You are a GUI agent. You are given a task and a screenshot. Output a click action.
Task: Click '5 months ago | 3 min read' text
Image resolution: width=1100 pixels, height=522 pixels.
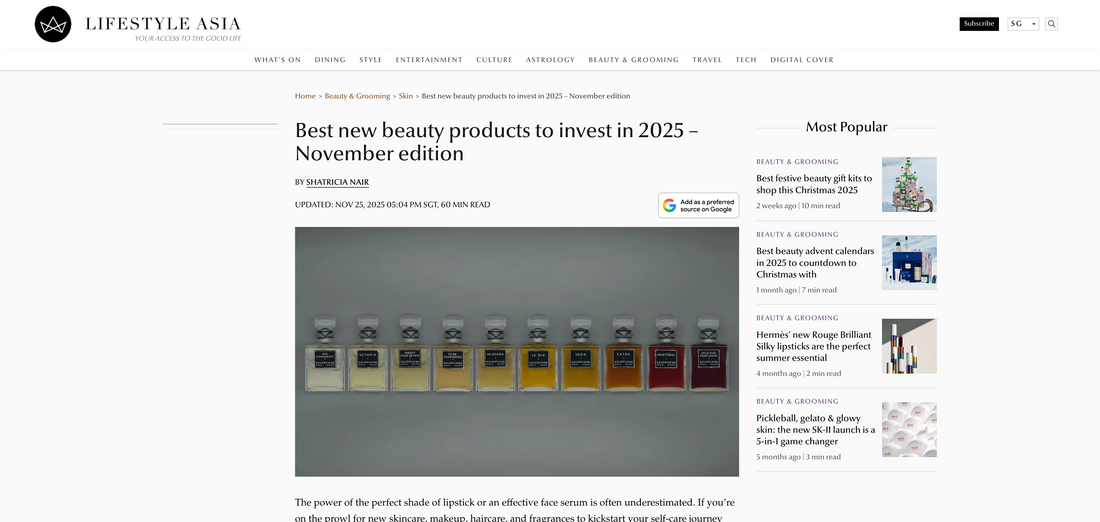(x=798, y=457)
